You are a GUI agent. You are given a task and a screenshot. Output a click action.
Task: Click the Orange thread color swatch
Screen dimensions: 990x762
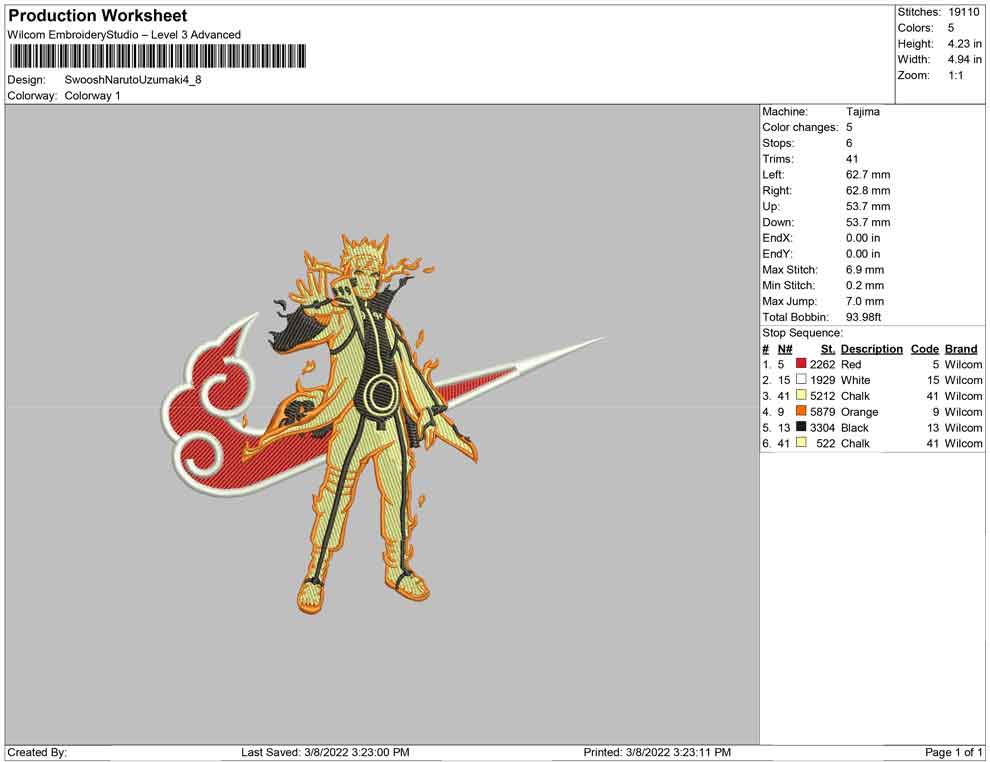pos(801,411)
